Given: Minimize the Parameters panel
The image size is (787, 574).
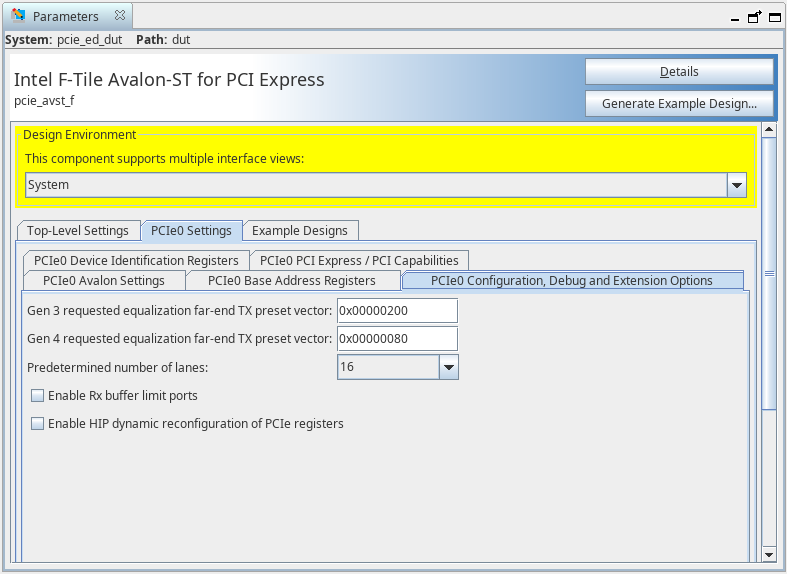Looking at the screenshot, I should [735, 19].
